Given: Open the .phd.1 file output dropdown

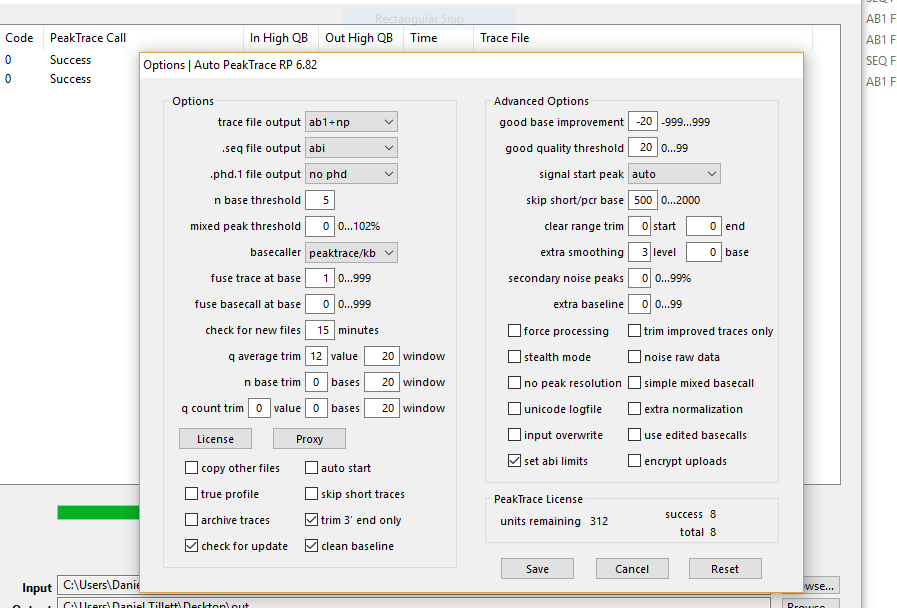Looking at the screenshot, I should [351, 174].
